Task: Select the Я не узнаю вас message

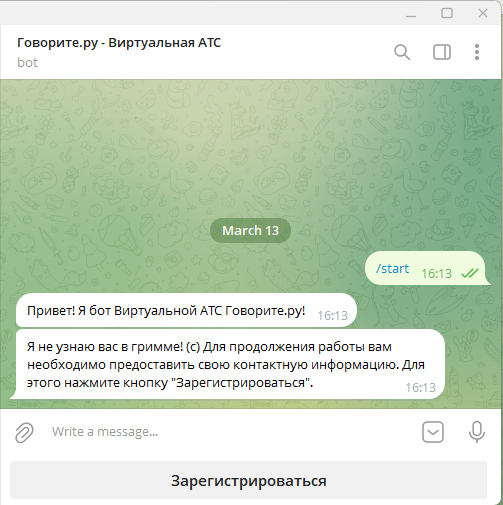Action: pos(230,364)
